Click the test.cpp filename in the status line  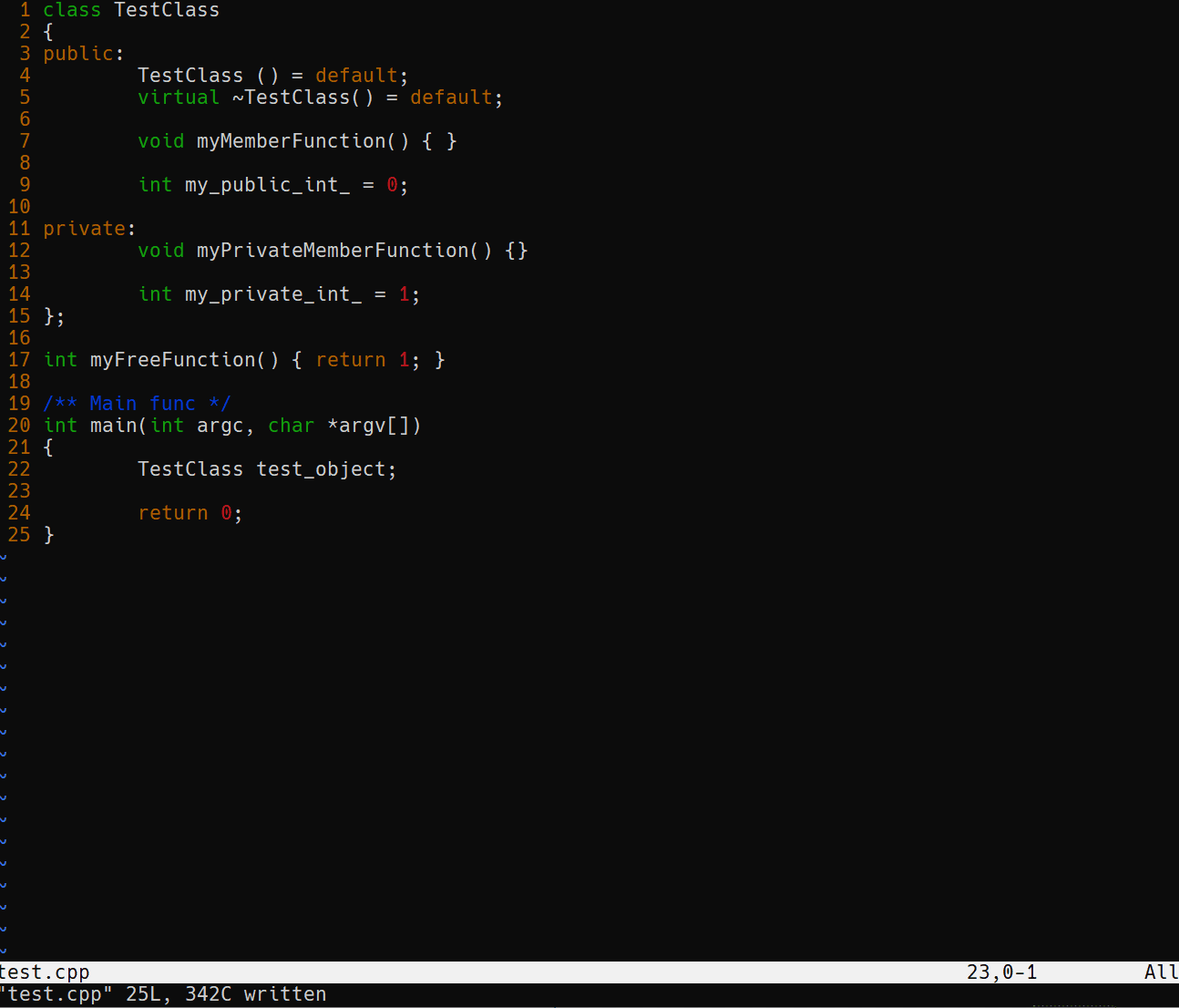click(44, 972)
